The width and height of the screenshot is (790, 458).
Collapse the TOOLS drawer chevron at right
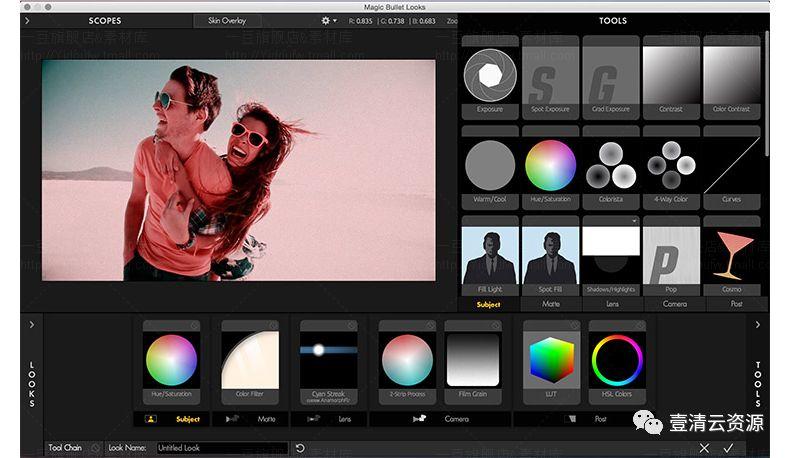pyautogui.click(x=758, y=325)
